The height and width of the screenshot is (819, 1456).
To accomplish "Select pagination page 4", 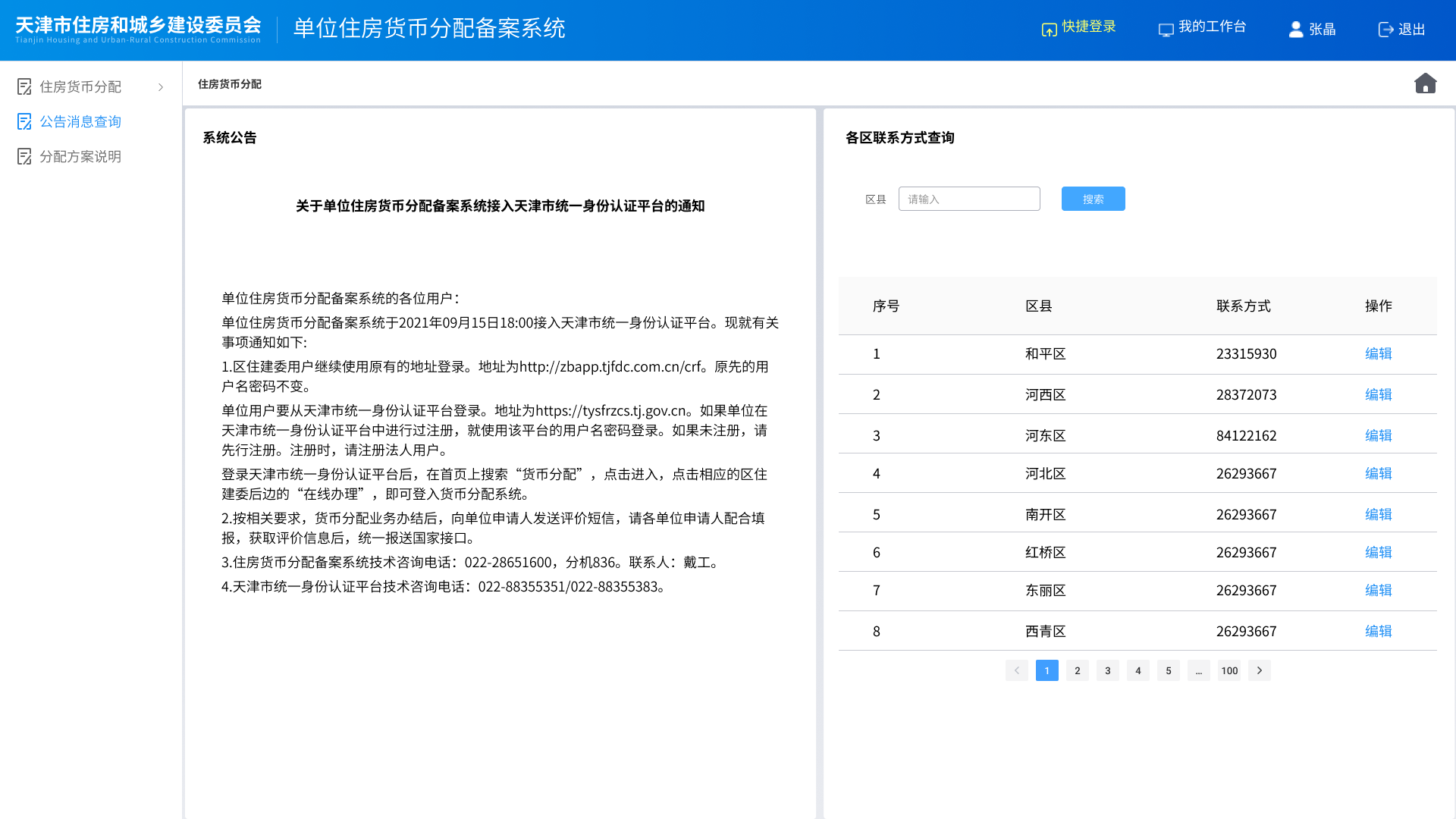I will point(1138,670).
